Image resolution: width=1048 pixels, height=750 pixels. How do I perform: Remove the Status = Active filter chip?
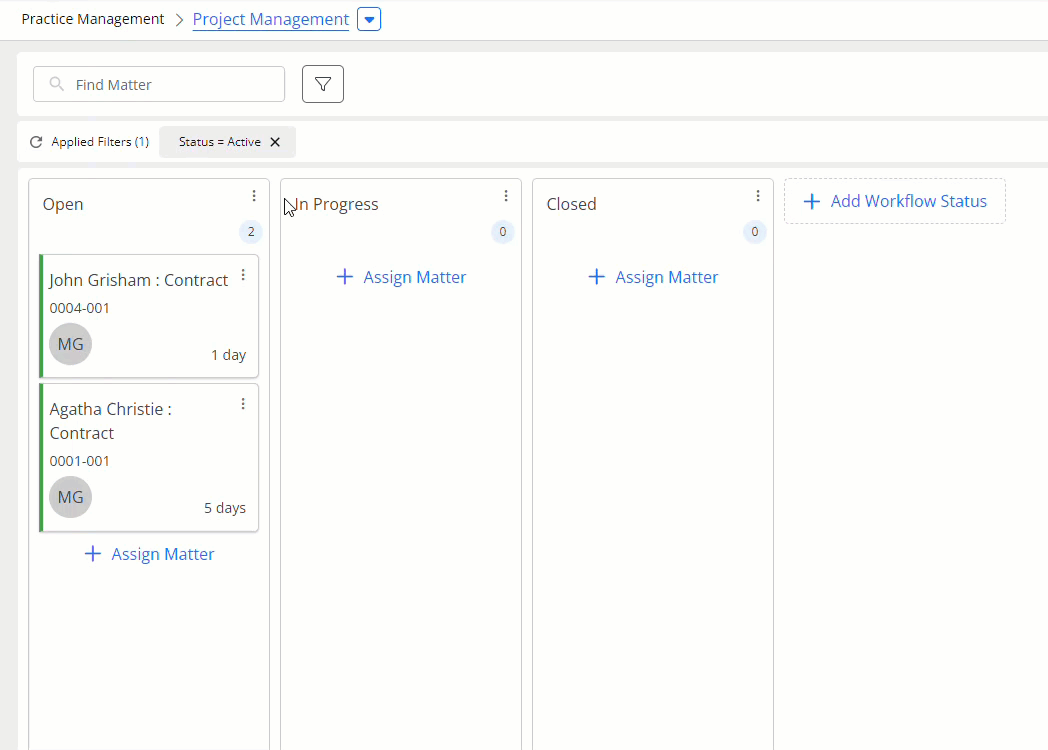click(275, 142)
